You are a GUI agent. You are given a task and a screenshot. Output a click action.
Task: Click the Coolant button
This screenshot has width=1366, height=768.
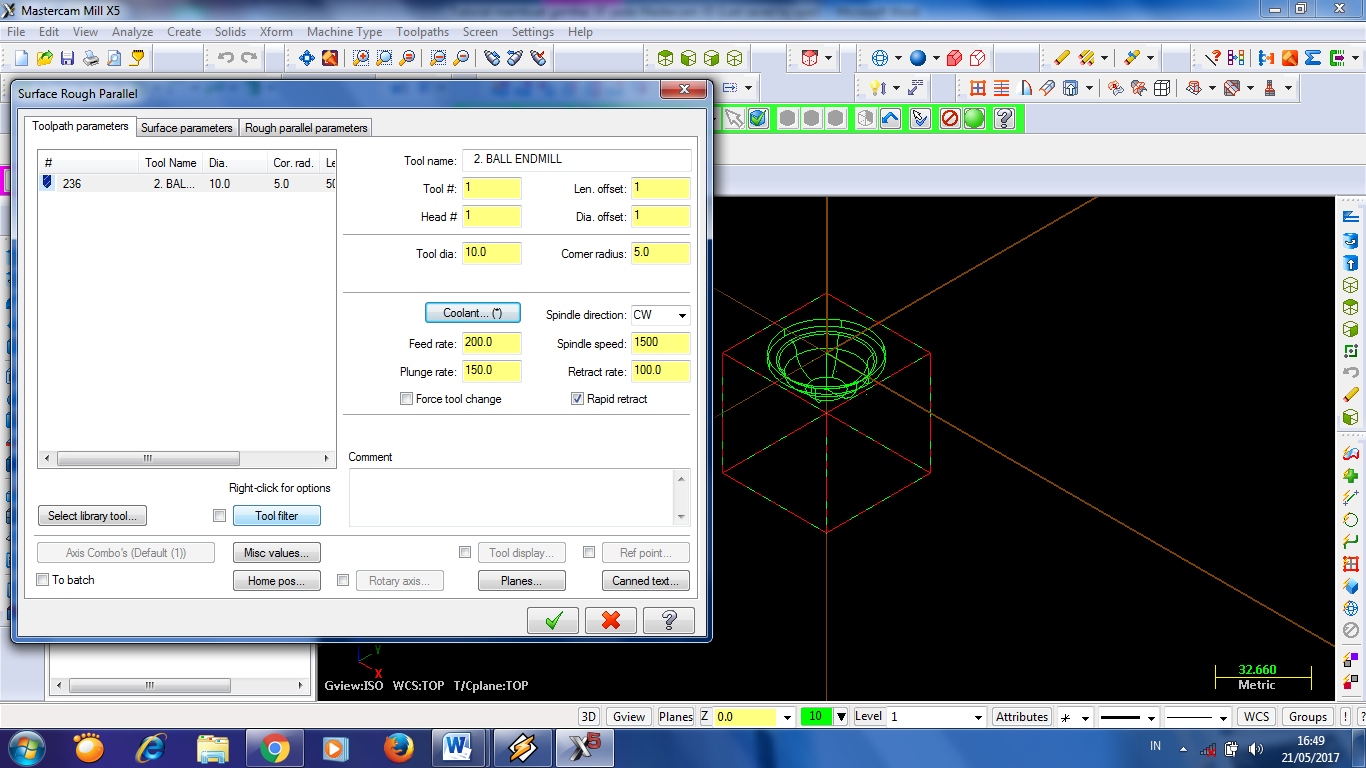(x=473, y=313)
